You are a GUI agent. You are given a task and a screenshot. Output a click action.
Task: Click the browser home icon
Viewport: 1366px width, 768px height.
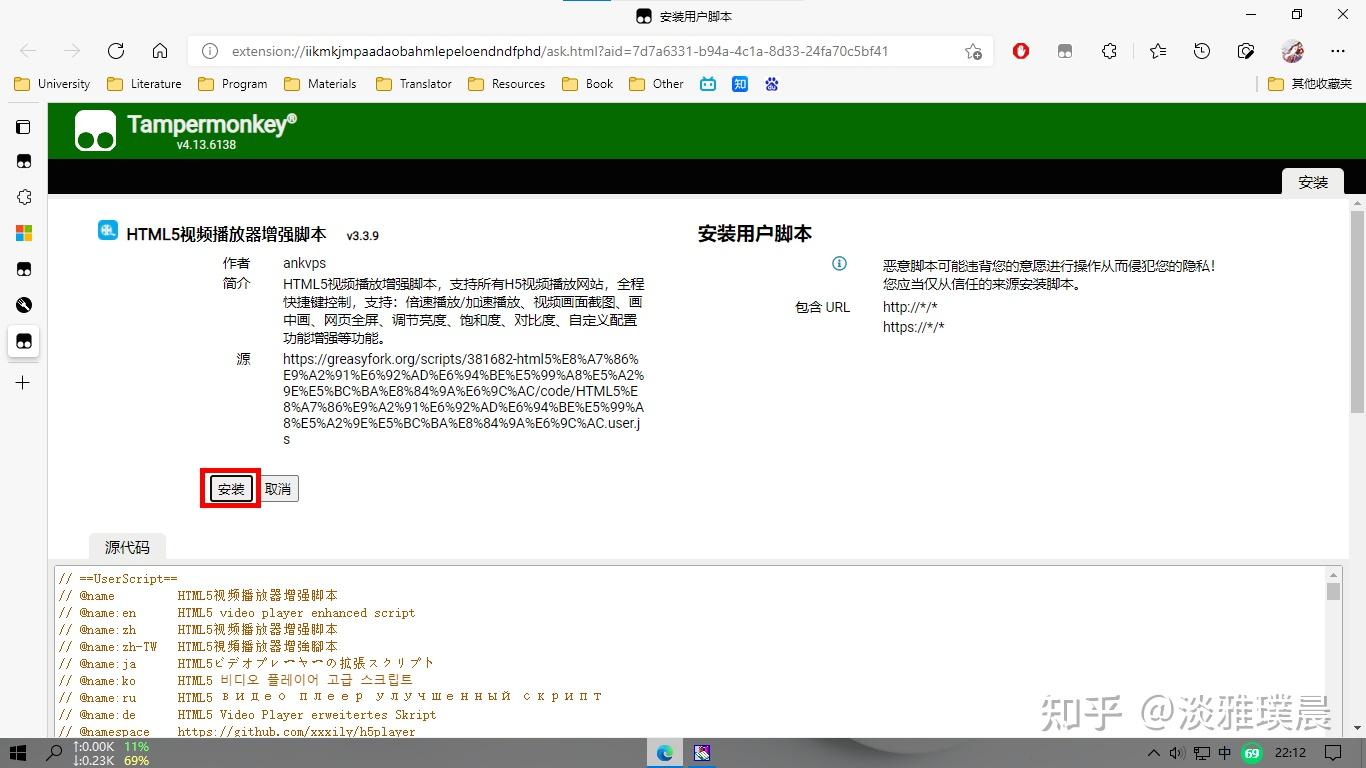click(x=160, y=50)
